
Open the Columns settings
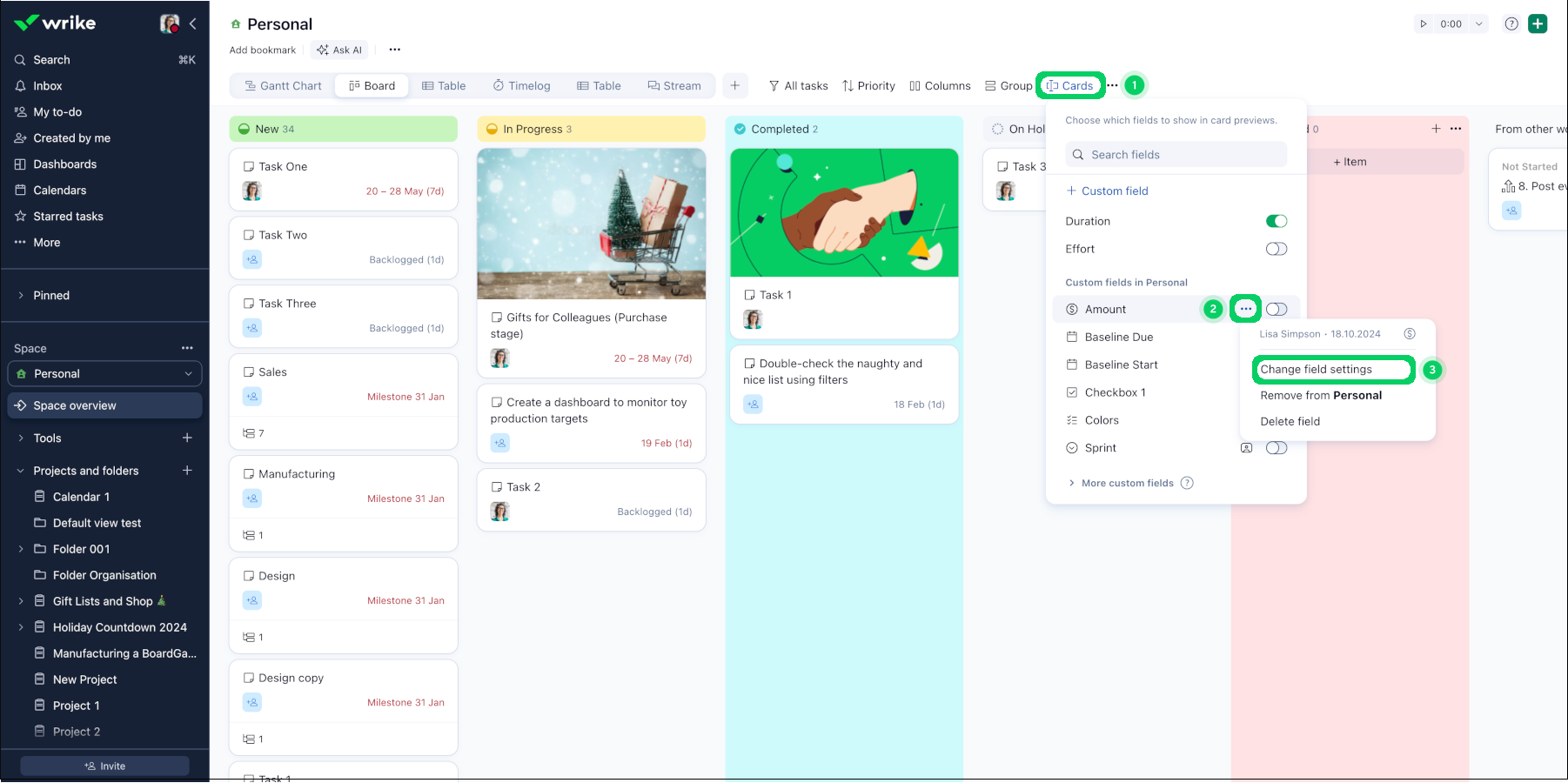(x=940, y=85)
